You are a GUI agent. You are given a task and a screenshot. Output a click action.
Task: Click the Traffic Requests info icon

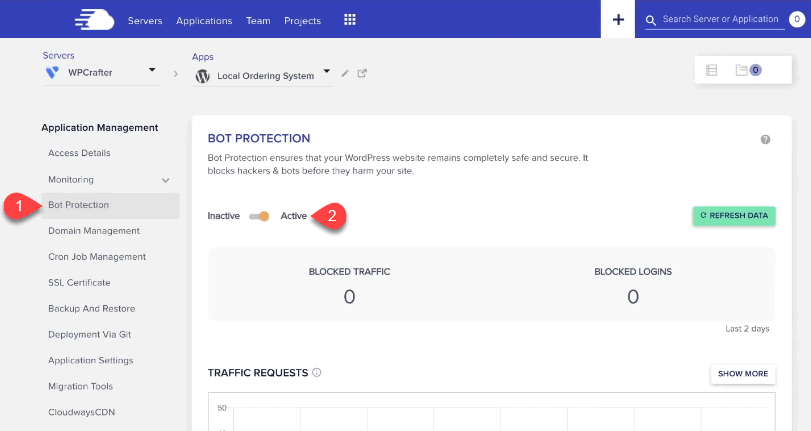[317, 372]
